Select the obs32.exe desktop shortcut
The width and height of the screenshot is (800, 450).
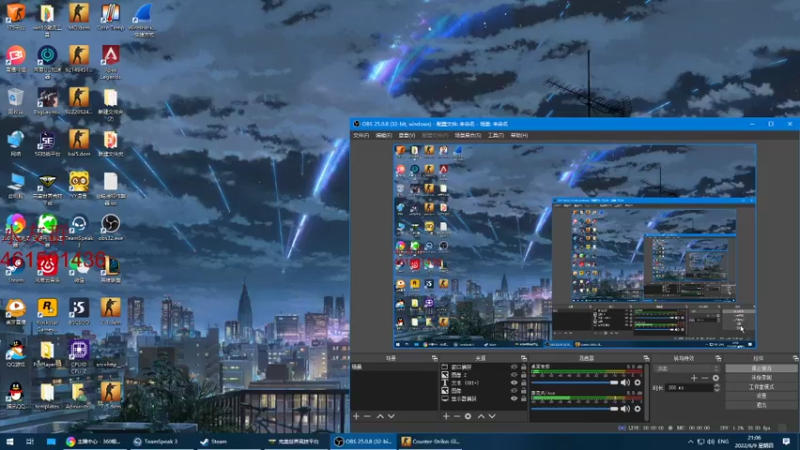tap(110, 228)
